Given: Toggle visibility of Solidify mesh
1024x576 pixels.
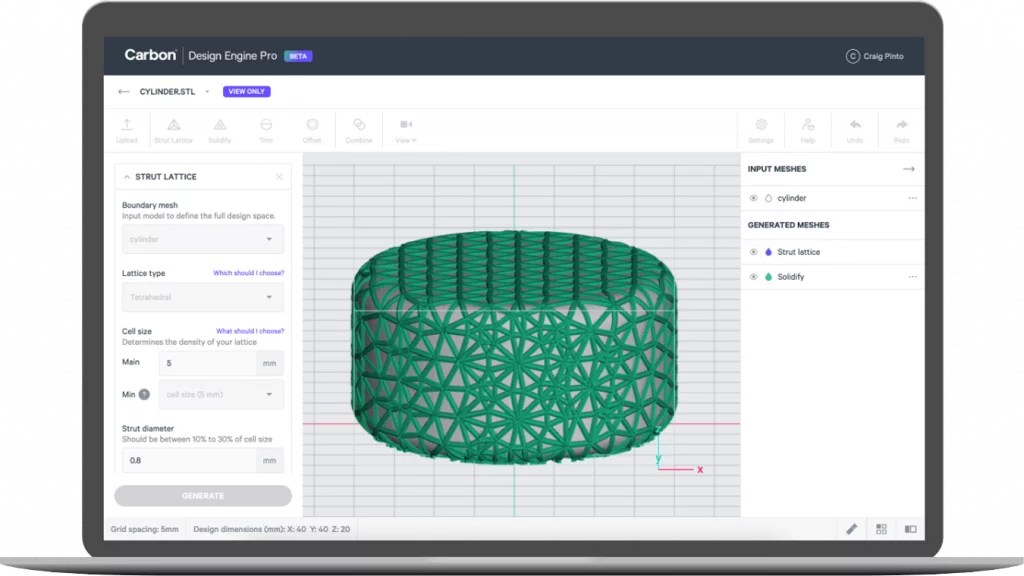Looking at the screenshot, I should tap(754, 277).
